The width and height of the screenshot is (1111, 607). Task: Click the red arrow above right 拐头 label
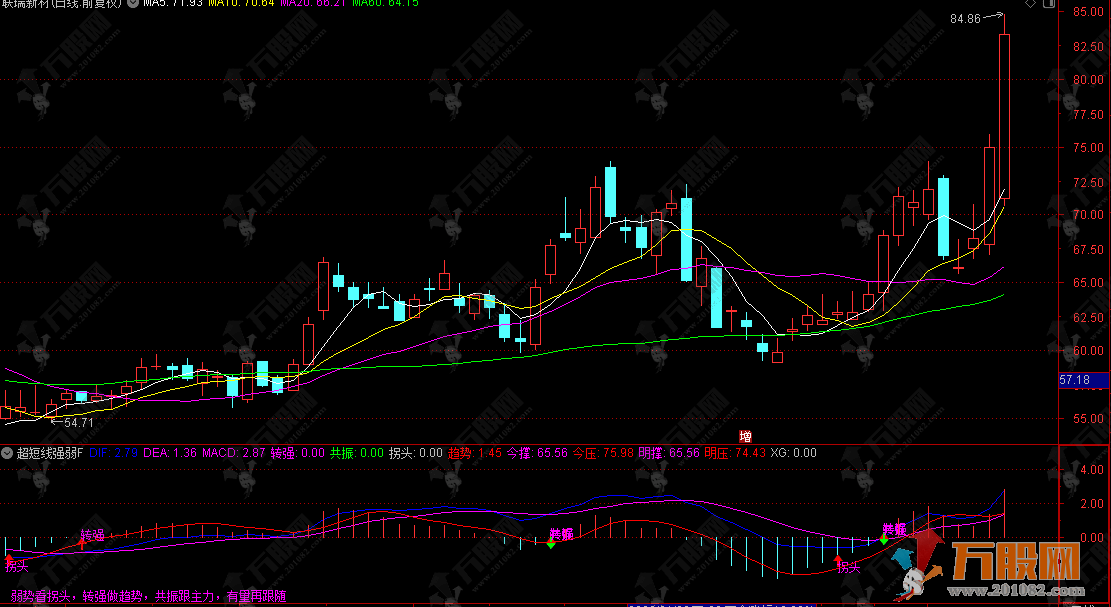[838, 560]
